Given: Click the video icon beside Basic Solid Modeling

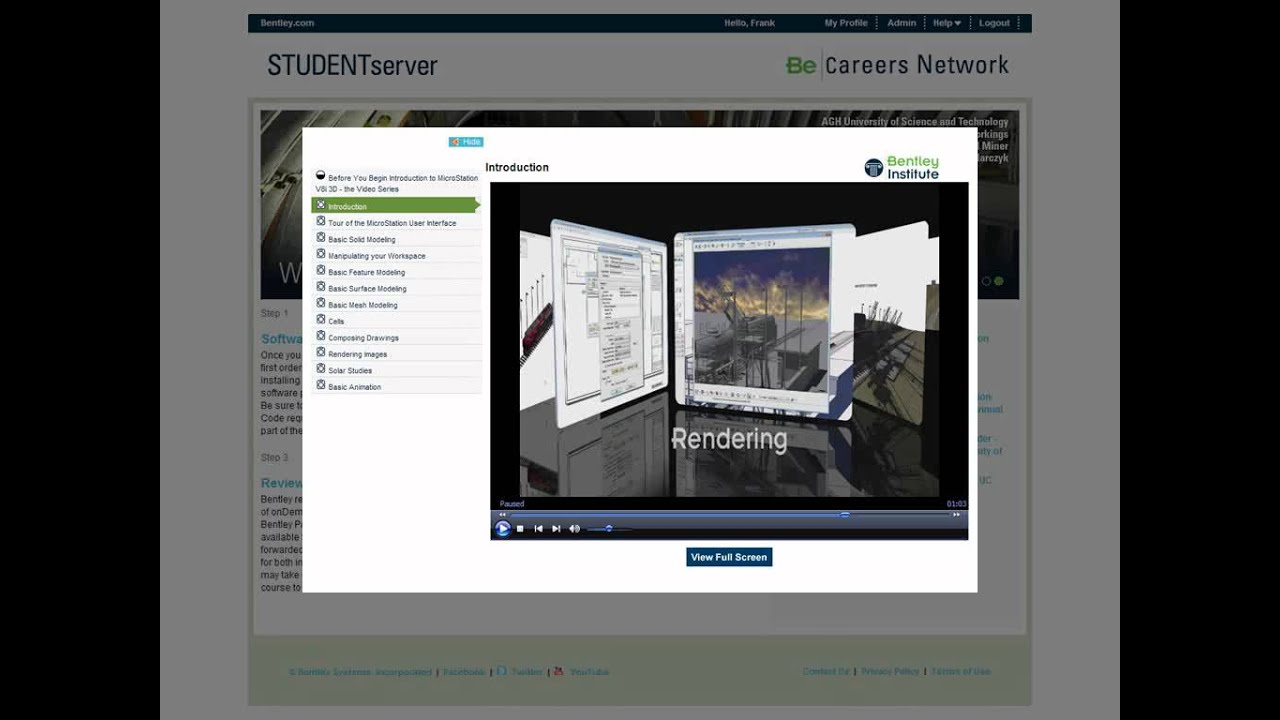Looking at the screenshot, I should click(x=321, y=238).
